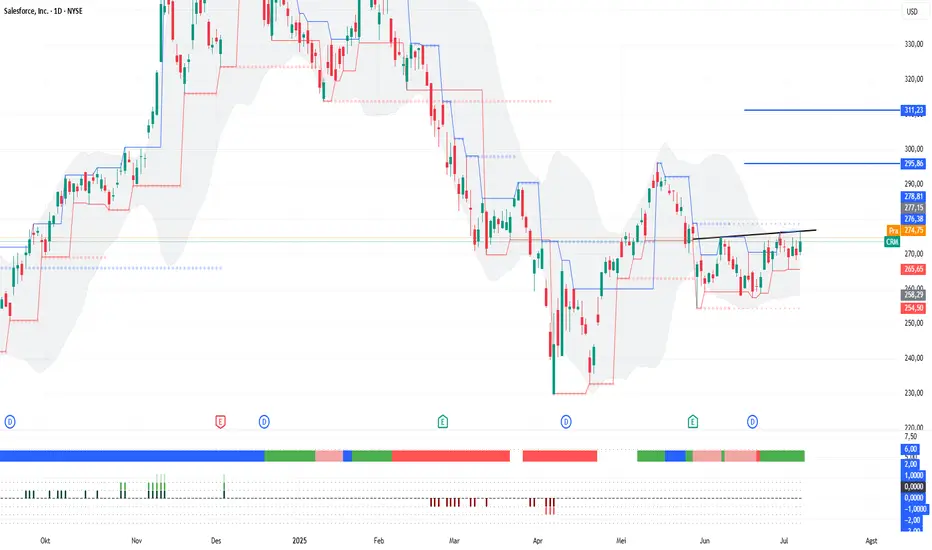Open the USD currency dropdown
The image size is (932, 550).
[x=912, y=11]
